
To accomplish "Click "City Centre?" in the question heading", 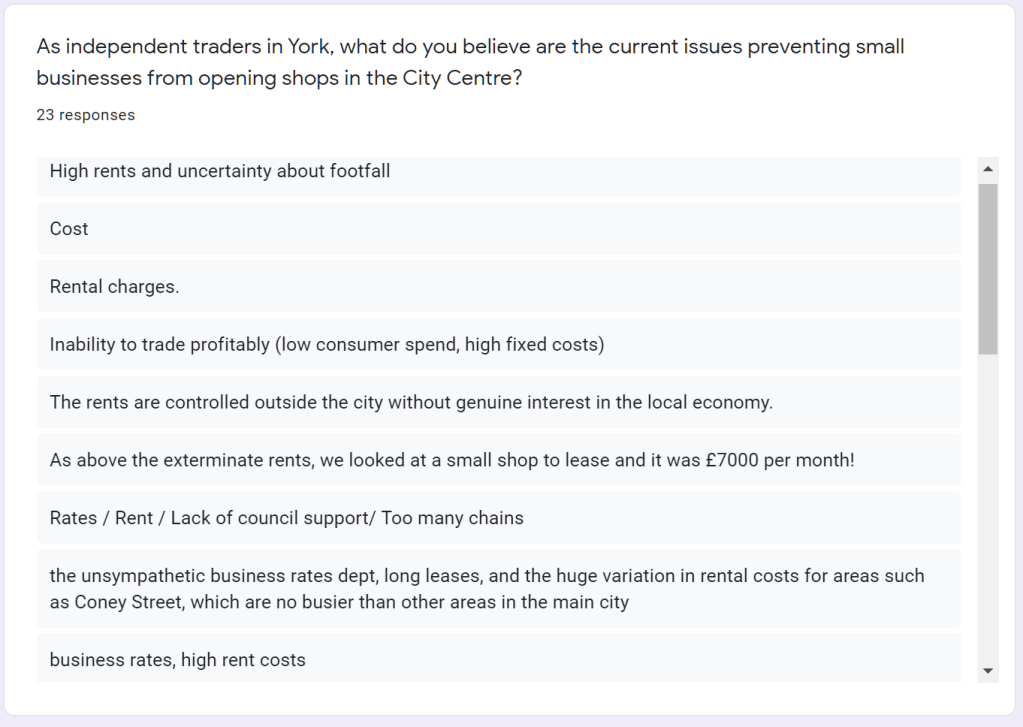I will point(462,78).
